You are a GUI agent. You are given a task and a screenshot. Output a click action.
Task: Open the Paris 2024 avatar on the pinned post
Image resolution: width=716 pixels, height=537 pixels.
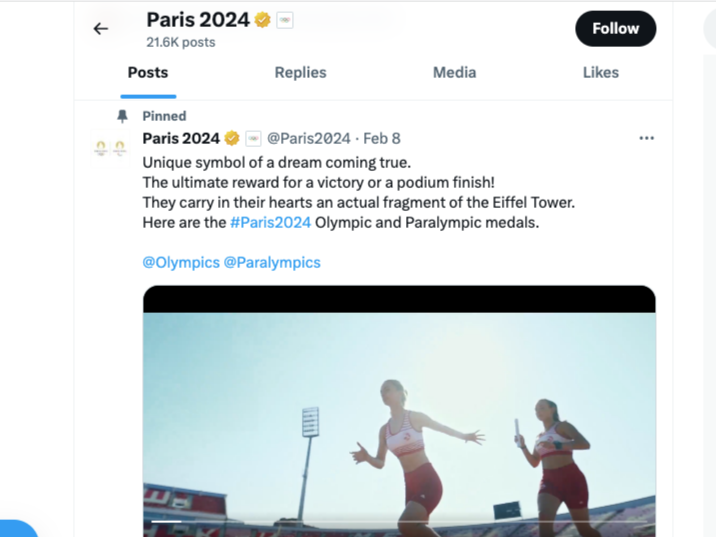[110, 148]
